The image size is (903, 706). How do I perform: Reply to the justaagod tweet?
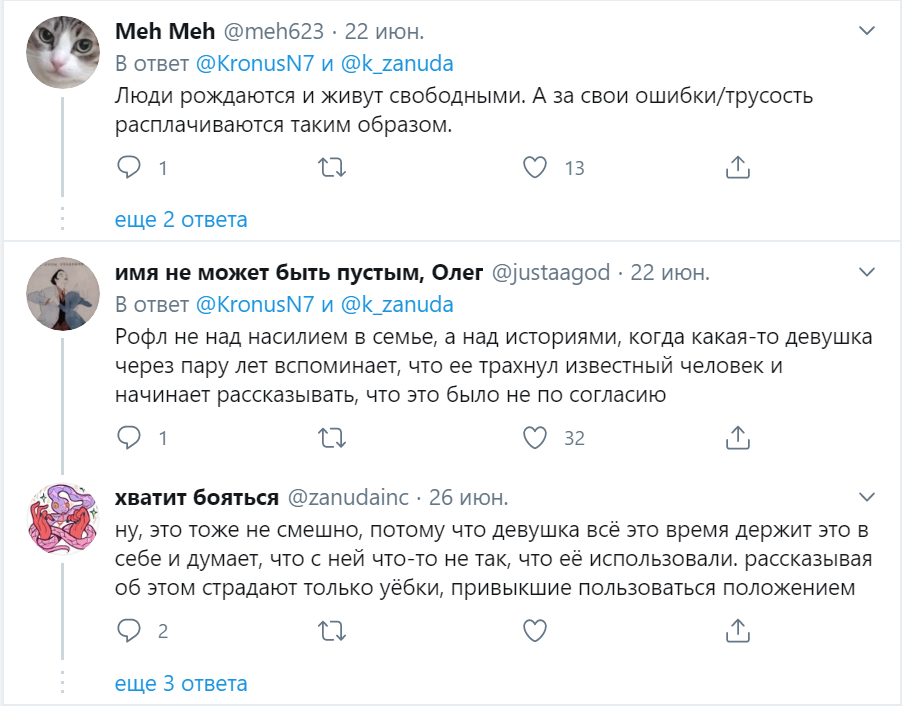[x=130, y=437]
